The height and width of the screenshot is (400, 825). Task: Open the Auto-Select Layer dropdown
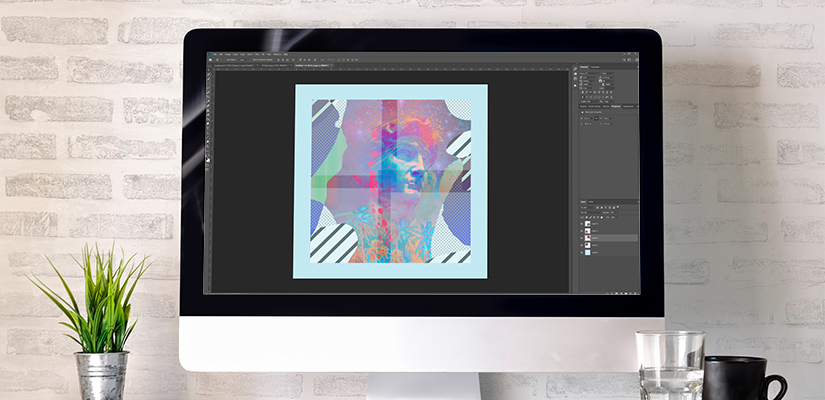(x=244, y=60)
